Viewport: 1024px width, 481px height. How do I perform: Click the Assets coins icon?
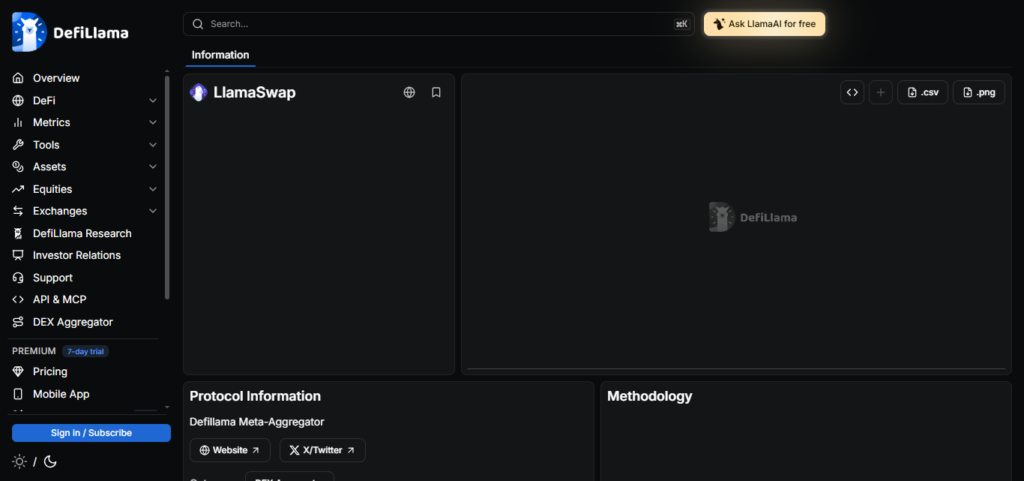click(18, 167)
